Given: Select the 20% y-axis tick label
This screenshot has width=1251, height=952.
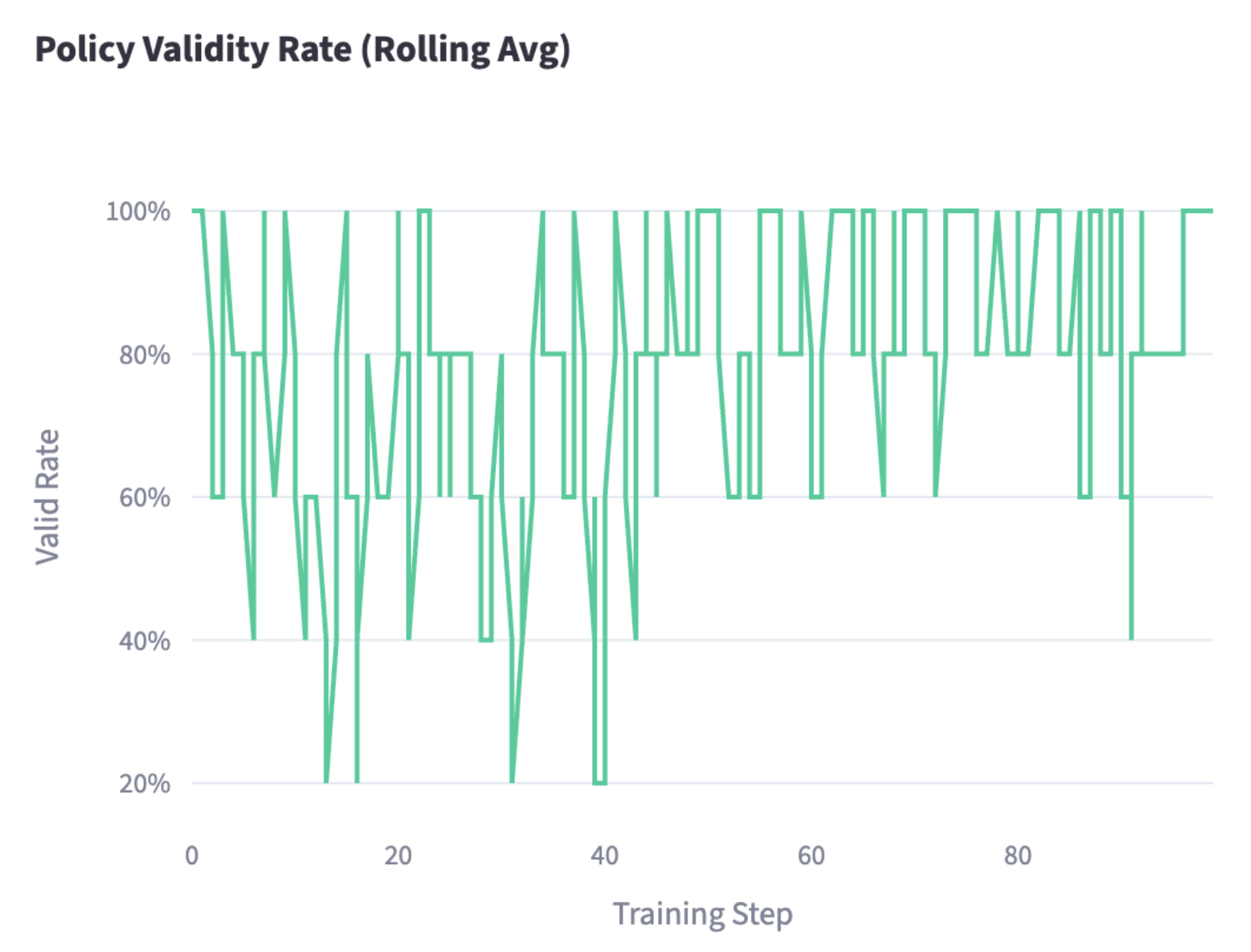Looking at the screenshot, I should [x=145, y=784].
